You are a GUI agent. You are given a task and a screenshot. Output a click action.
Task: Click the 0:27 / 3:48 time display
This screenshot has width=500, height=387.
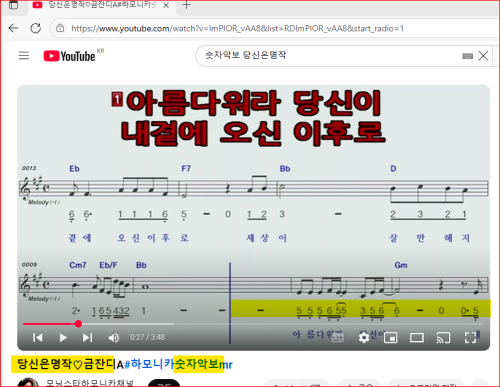pyautogui.click(x=147, y=337)
